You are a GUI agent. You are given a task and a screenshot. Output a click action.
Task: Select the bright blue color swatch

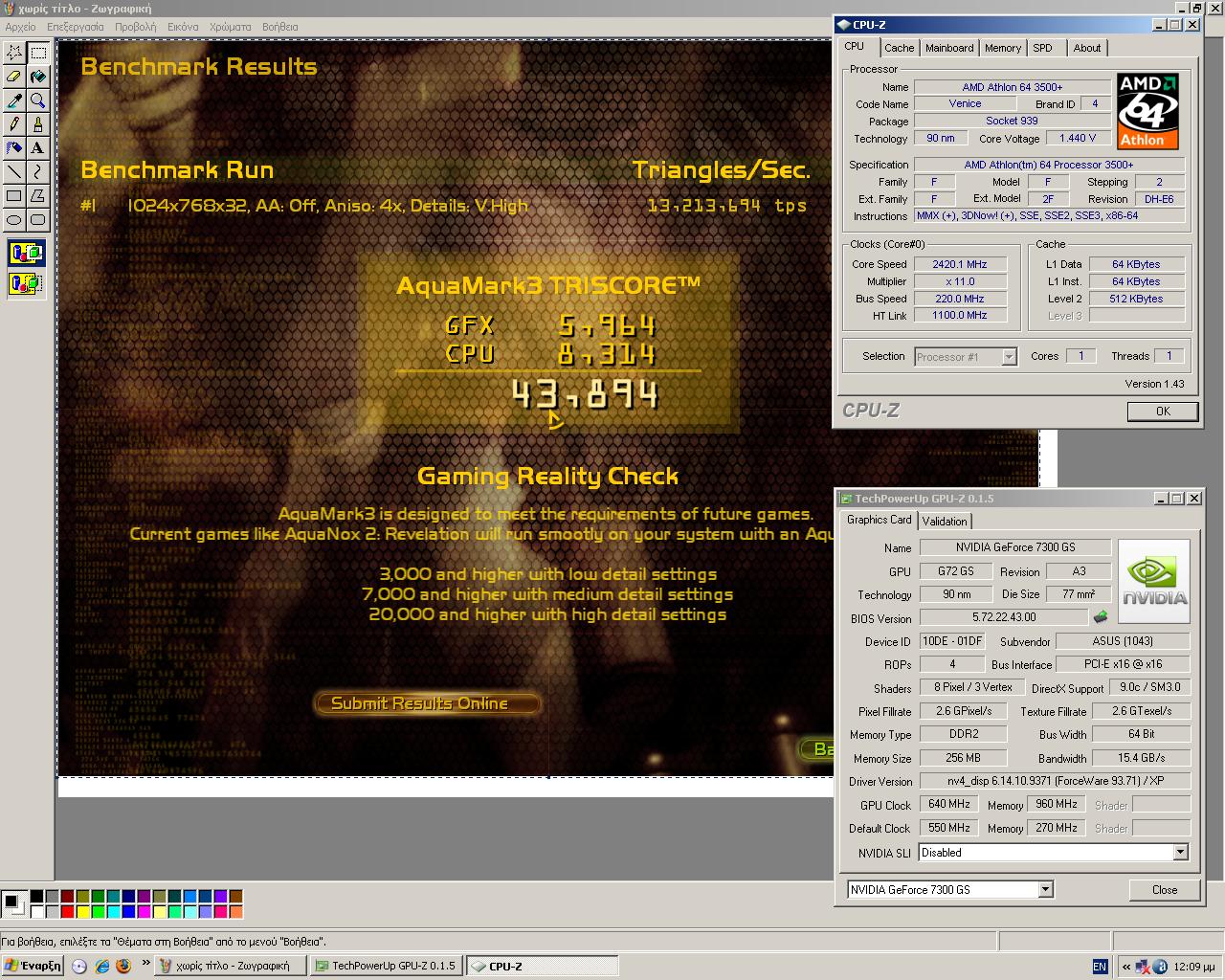pos(128,910)
